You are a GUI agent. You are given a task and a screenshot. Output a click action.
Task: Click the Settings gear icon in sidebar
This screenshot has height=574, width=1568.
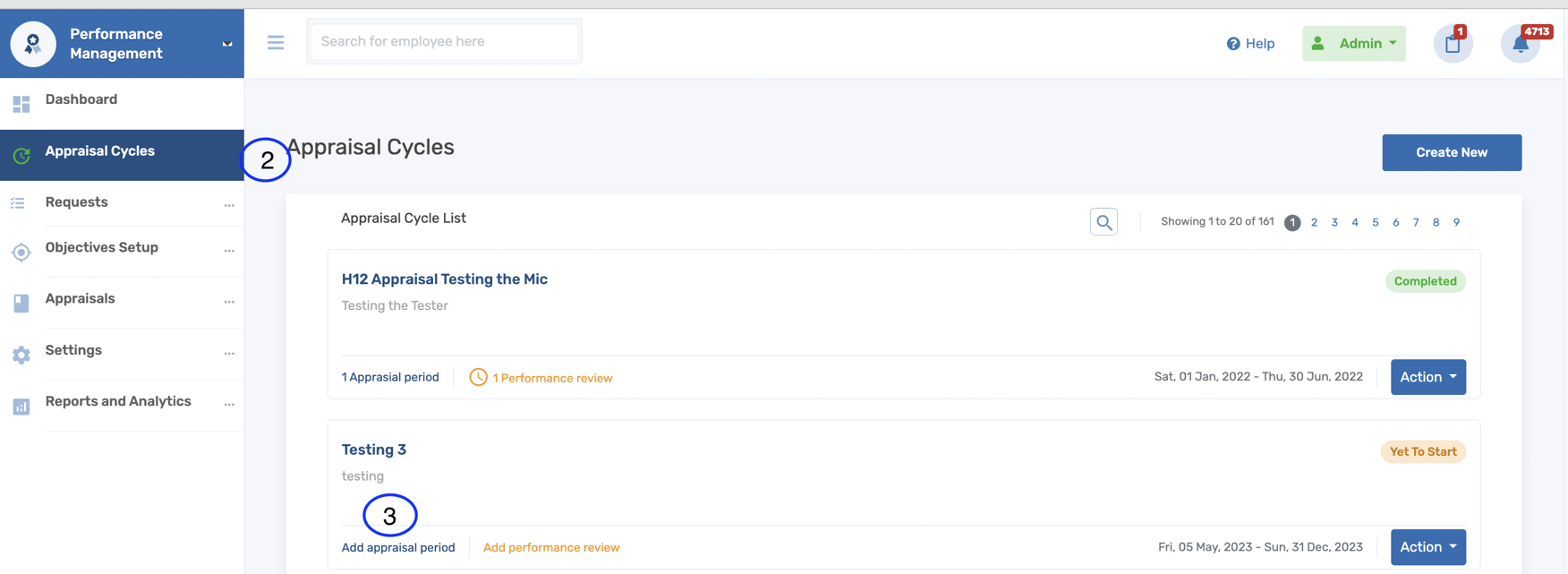coord(21,355)
